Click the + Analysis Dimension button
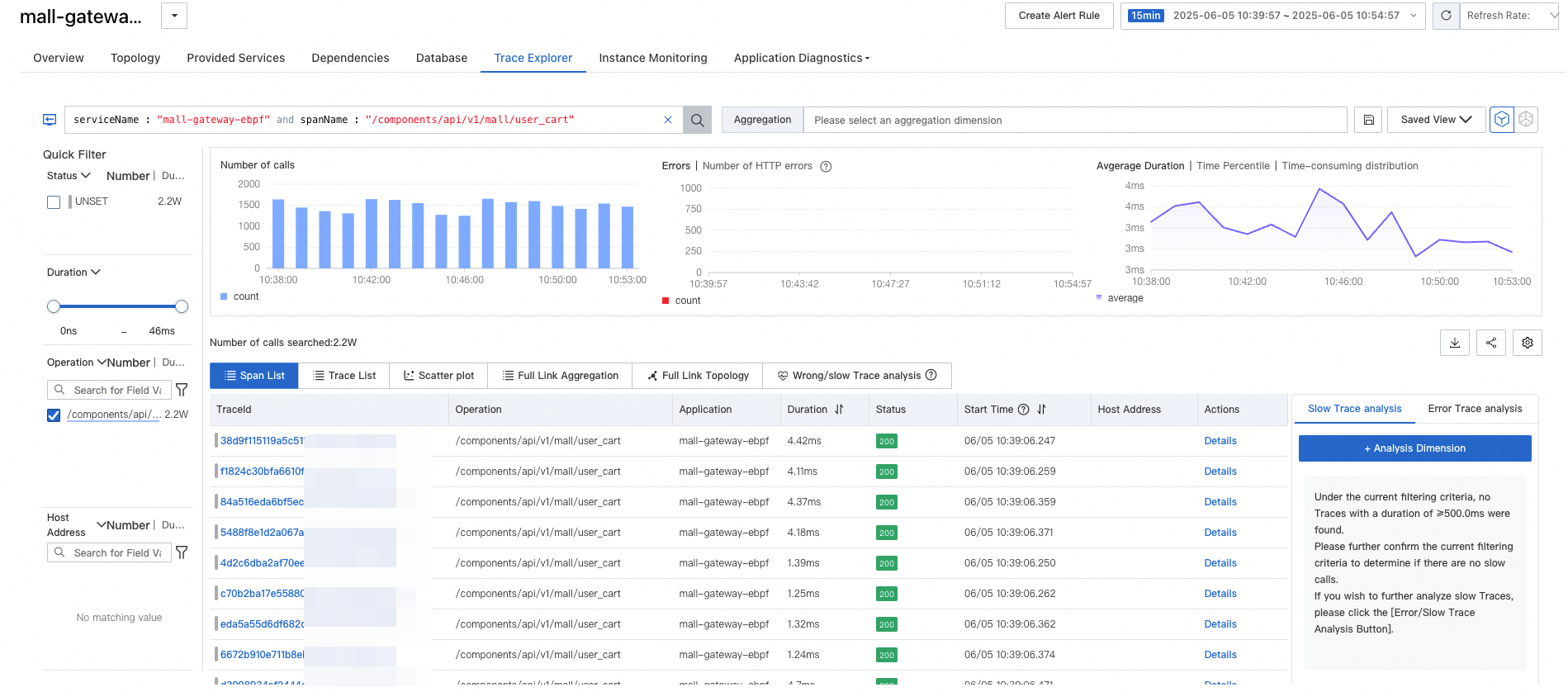Screen dimensions: 1568x692 coord(1414,448)
